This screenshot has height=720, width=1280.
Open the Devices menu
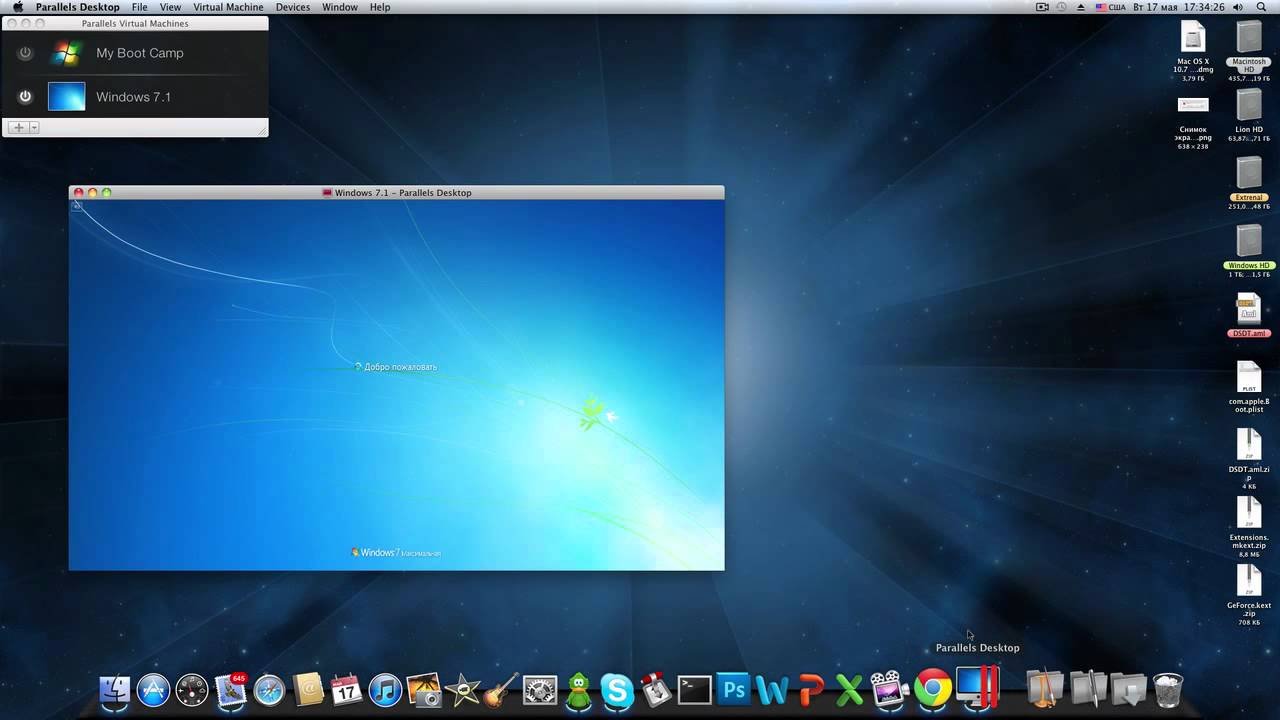(x=293, y=7)
